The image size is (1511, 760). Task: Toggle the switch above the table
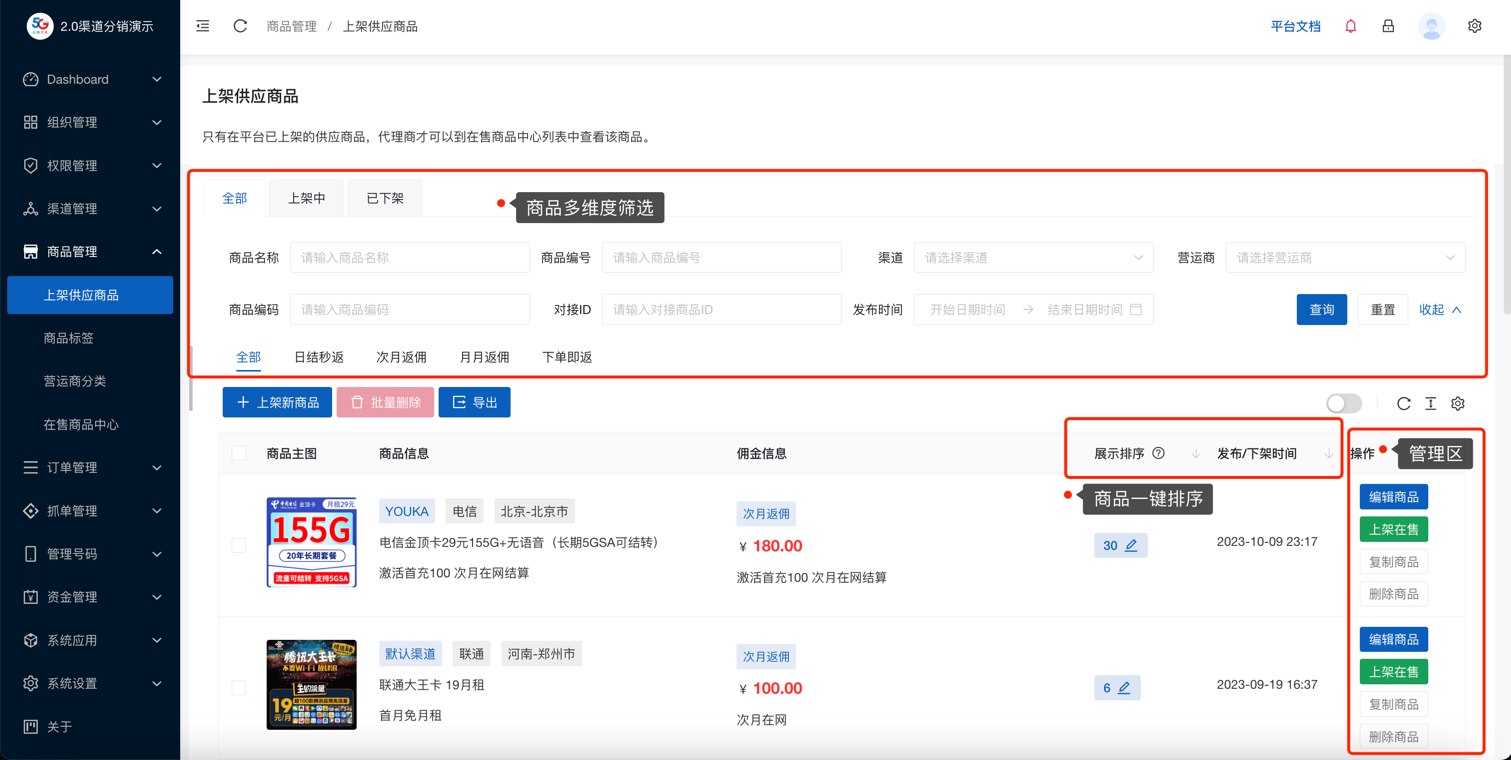click(1343, 403)
